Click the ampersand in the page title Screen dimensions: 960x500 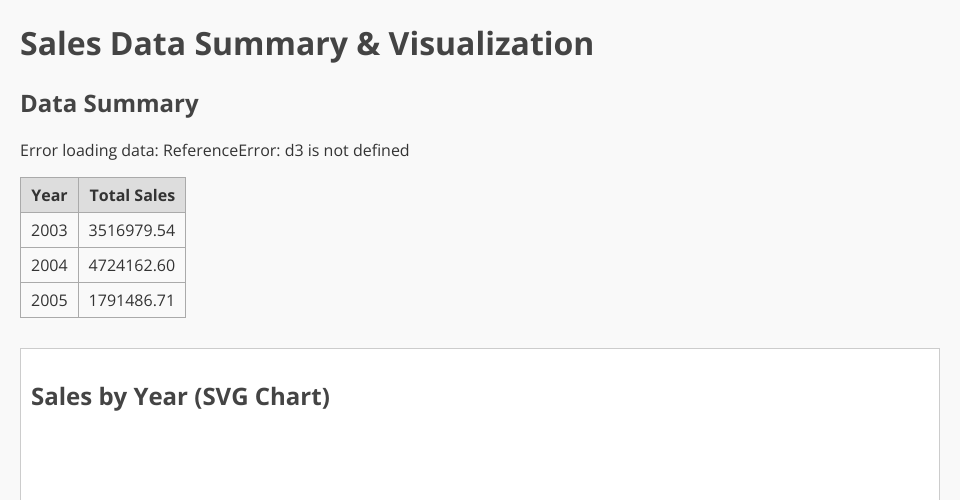(x=367, y=44)
